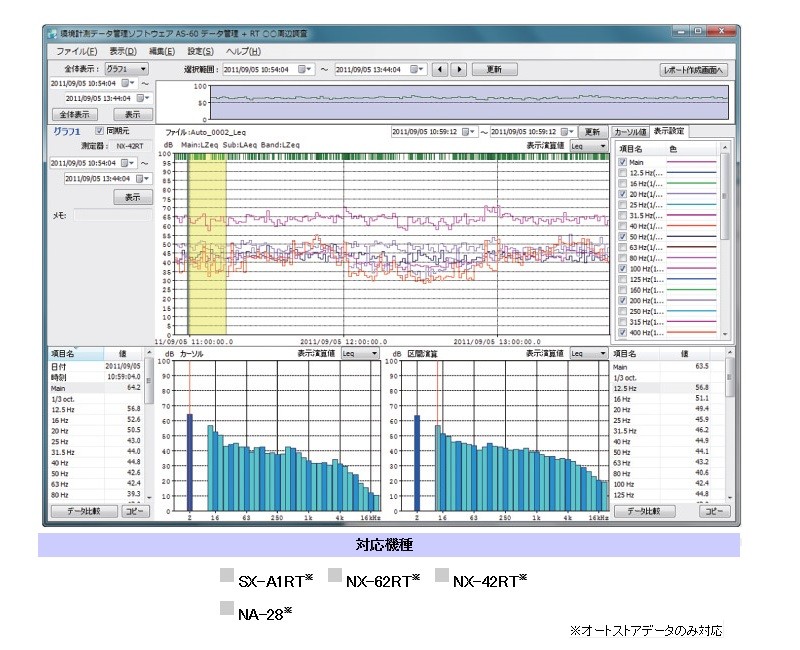
Task: Open the 全体表示 グラフ1 dropdown
Action: pyautogui.click(x=127, y=69)
